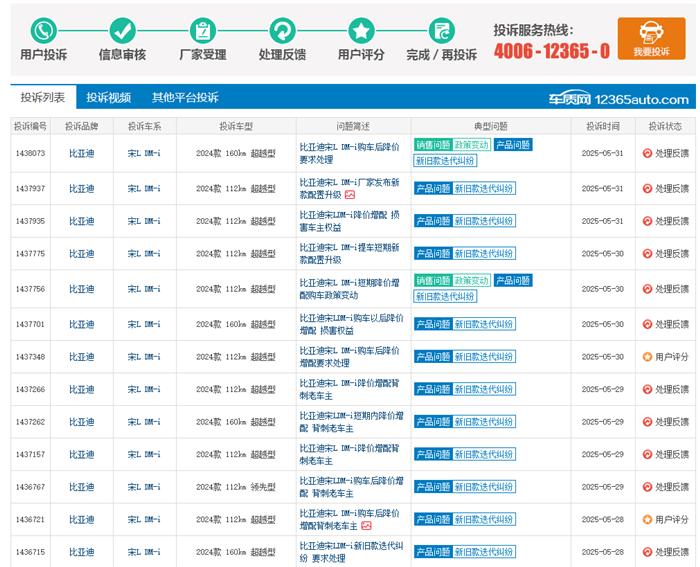
Task: Click the 完成/再投诉 document step icon
Action: tap(442, 30)
